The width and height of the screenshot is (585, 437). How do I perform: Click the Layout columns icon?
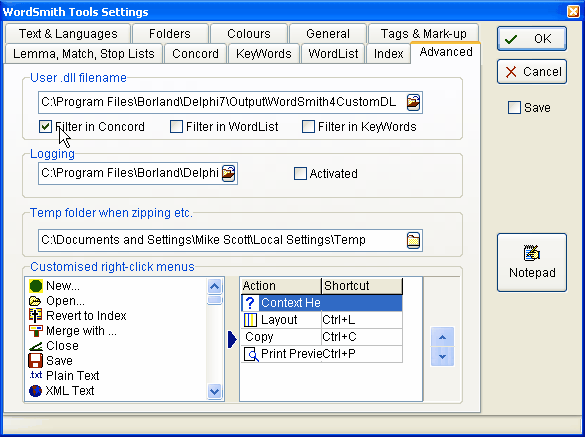[250, 320]
